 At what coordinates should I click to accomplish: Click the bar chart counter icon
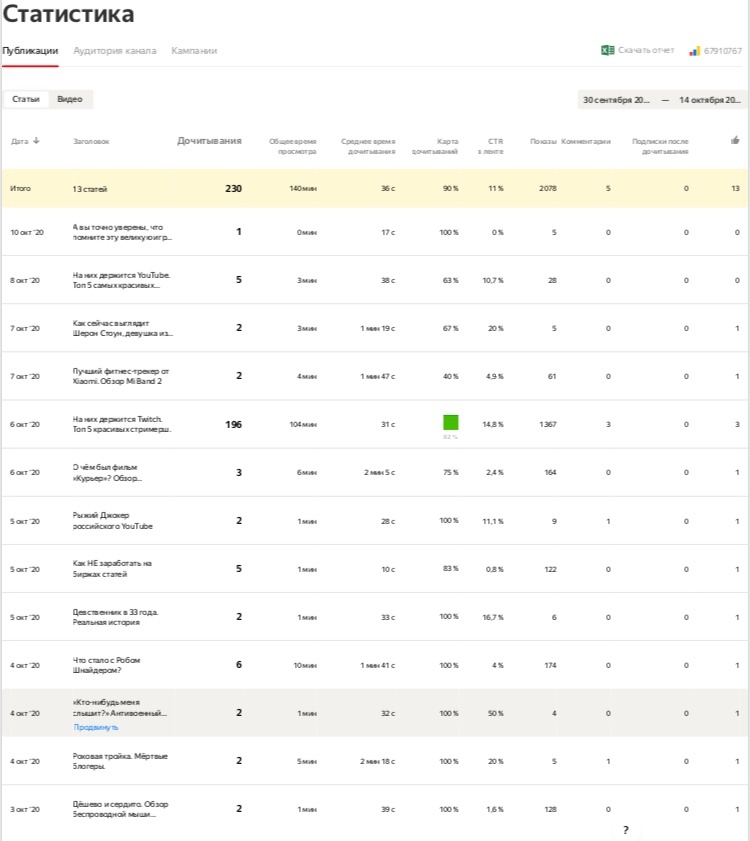[x=695, y=51]
